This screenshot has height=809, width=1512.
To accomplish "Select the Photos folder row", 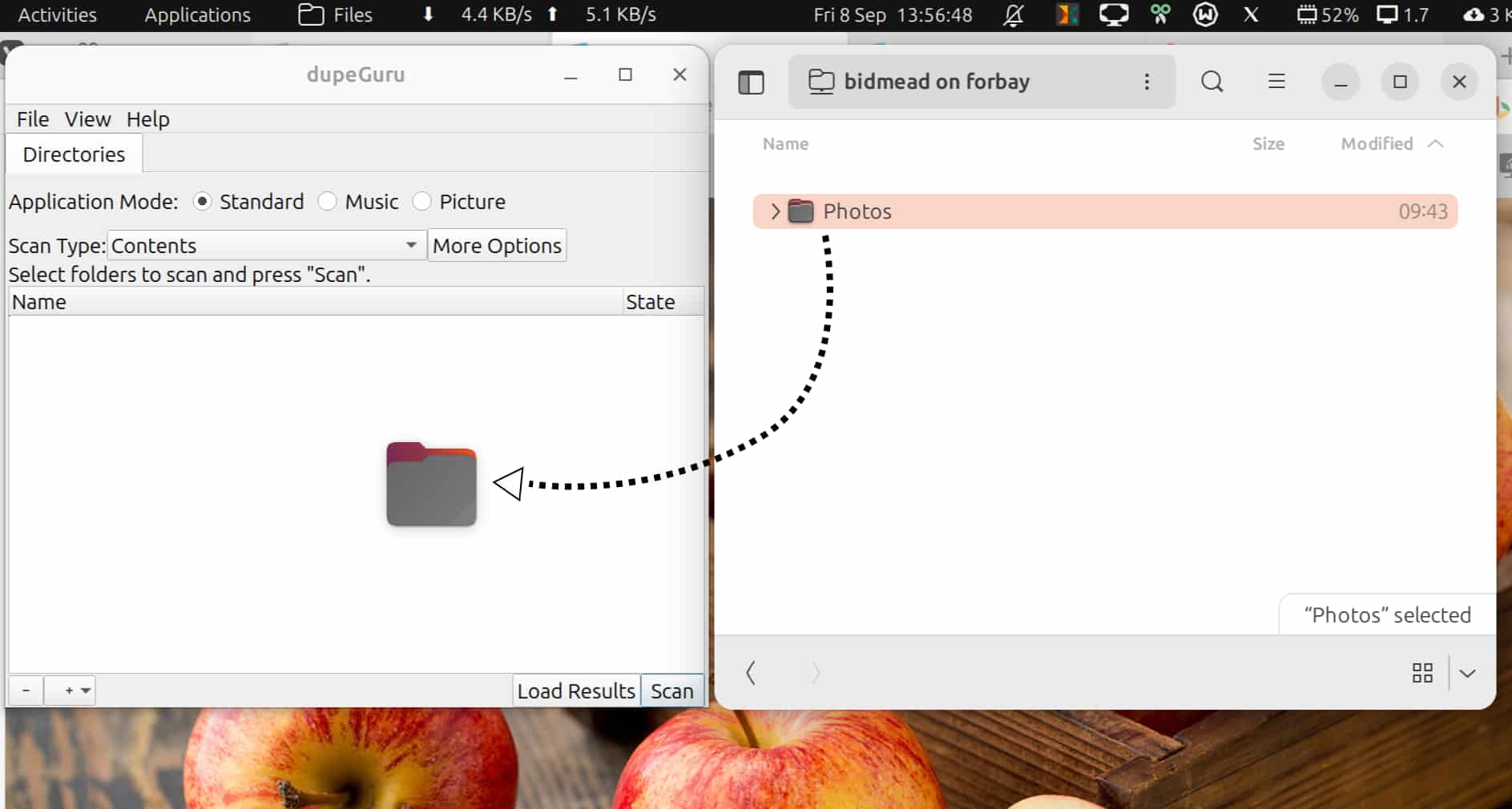I will [x=1105, y=211].
